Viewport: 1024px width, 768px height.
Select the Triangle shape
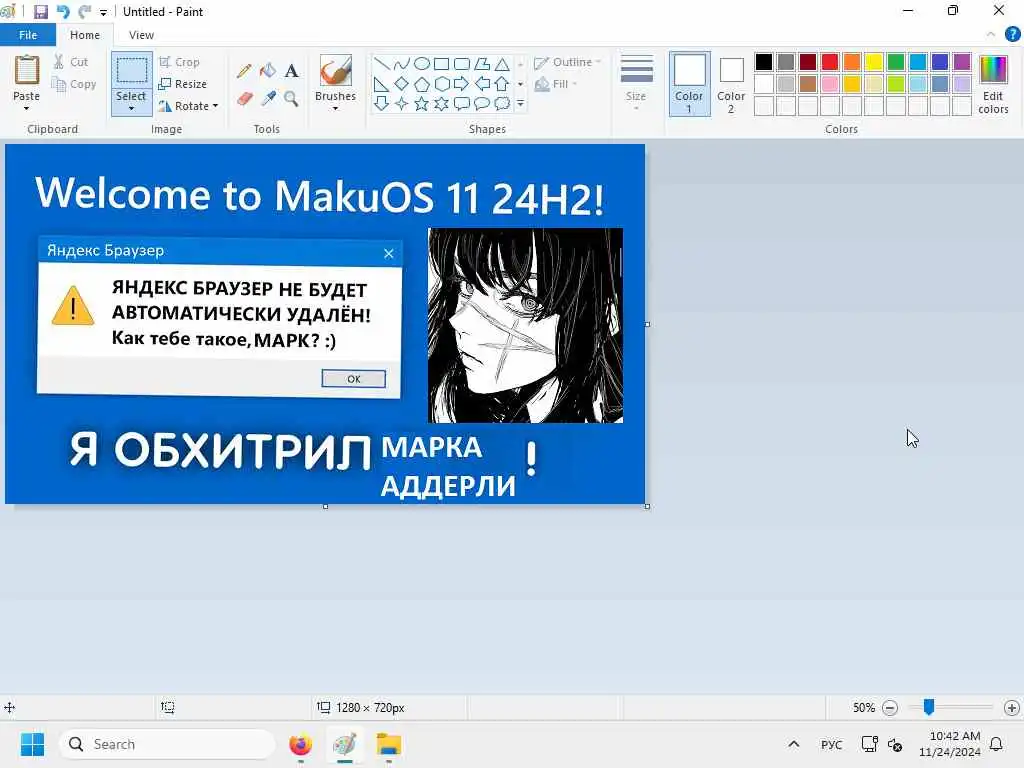pyautogui.click(x=502, y=63)
